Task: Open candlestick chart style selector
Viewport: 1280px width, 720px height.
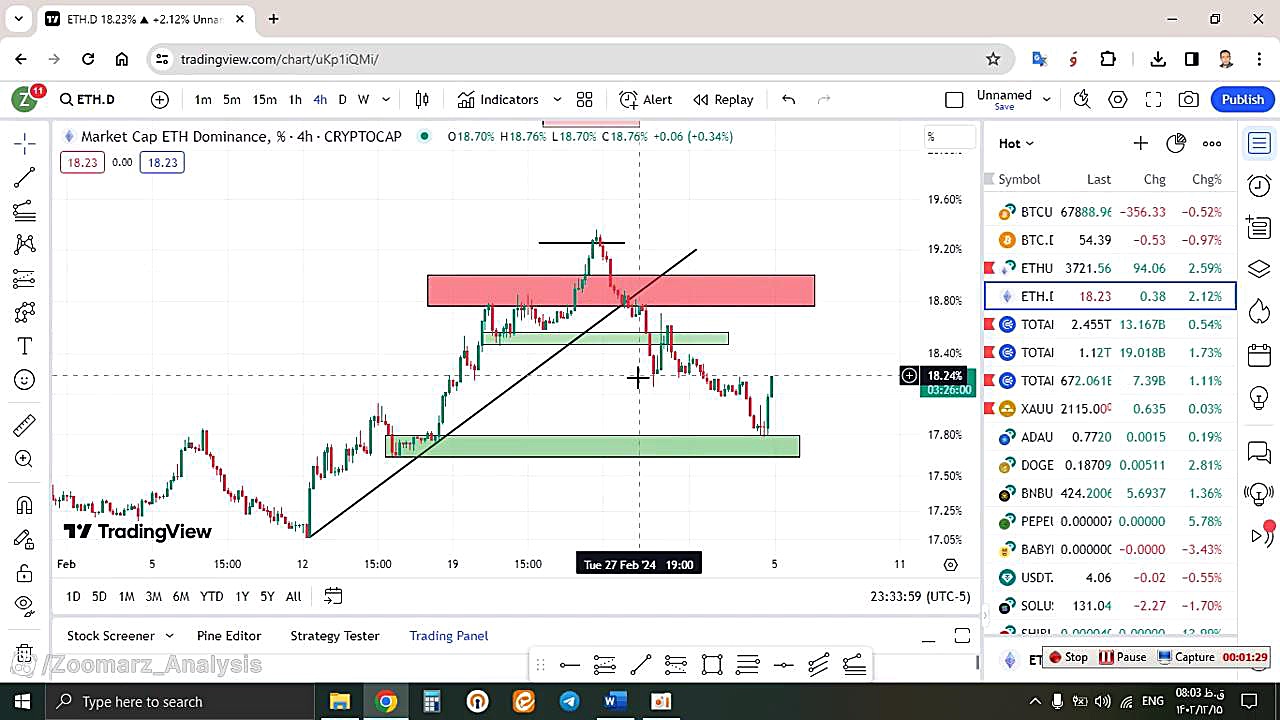Action: pos(422,99)
